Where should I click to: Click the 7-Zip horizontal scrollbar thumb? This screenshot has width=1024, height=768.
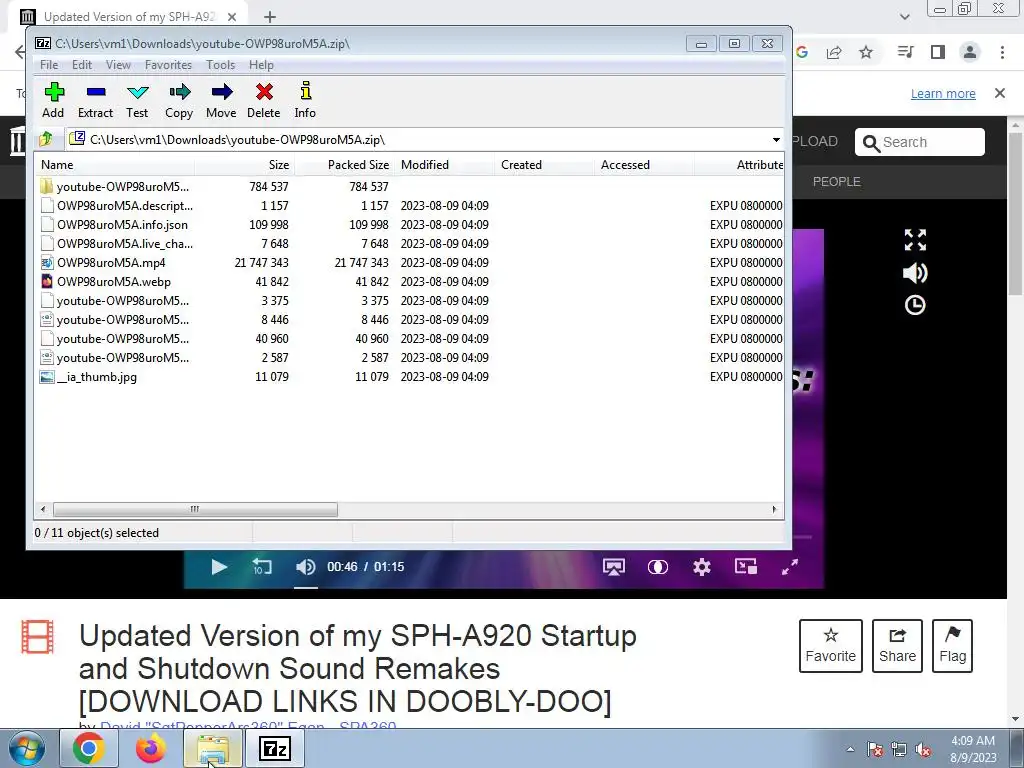[x=195, y=509]
